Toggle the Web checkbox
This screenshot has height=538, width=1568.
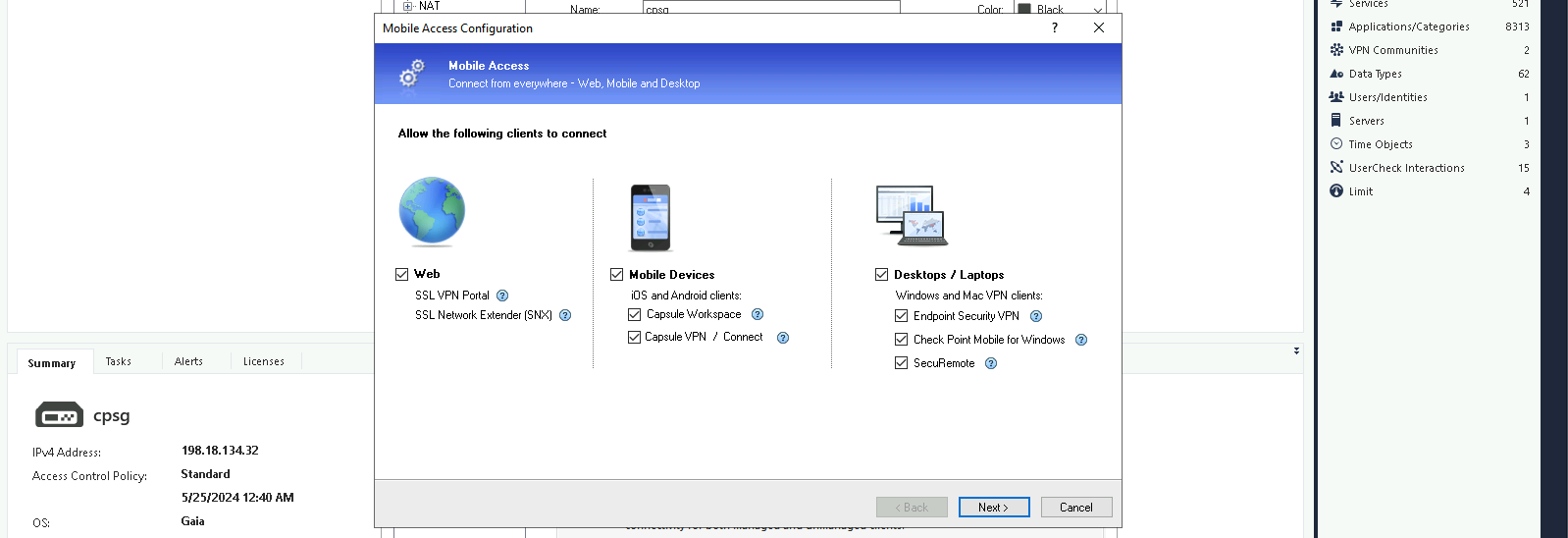coord(402,275)
